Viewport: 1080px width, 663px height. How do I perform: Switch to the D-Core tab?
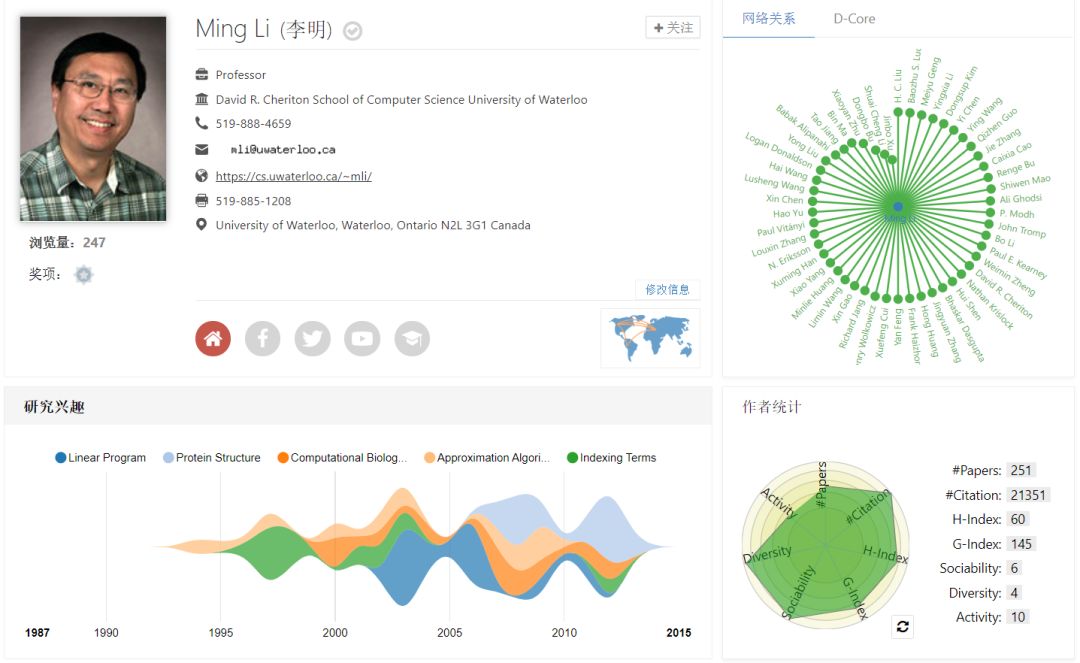pyautogui.click(x=854, y=19)
